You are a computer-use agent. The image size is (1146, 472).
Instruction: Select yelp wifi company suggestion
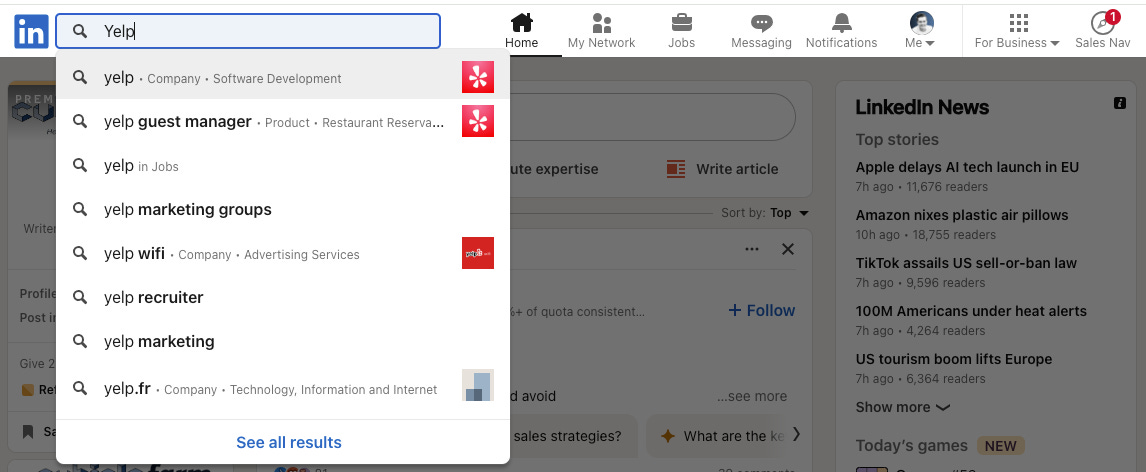[283, 254]
